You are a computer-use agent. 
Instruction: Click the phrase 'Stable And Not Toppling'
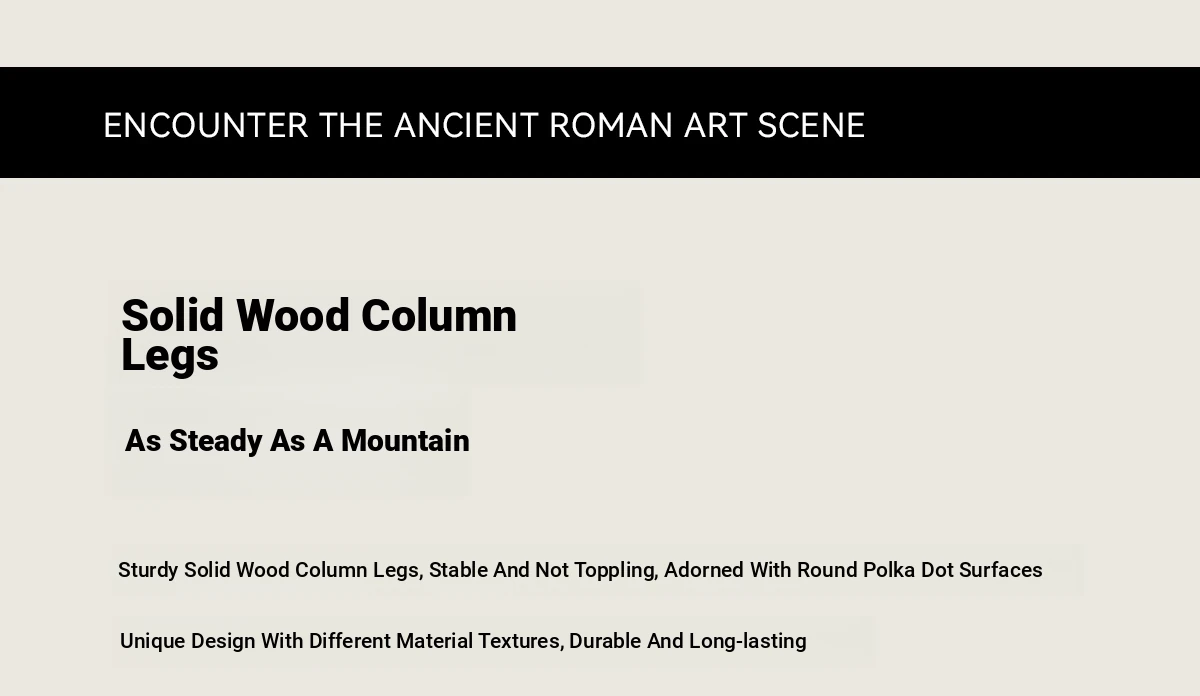(541, 570)
